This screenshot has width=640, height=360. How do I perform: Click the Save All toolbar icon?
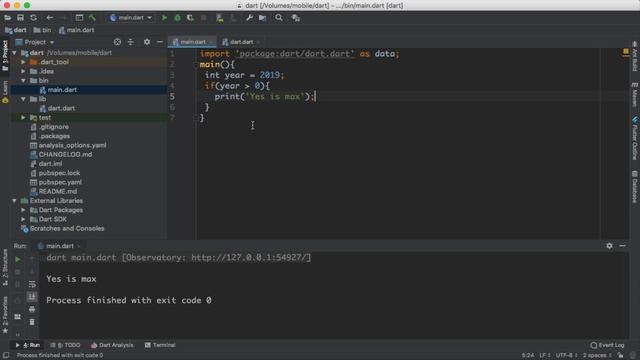(20, 18)
